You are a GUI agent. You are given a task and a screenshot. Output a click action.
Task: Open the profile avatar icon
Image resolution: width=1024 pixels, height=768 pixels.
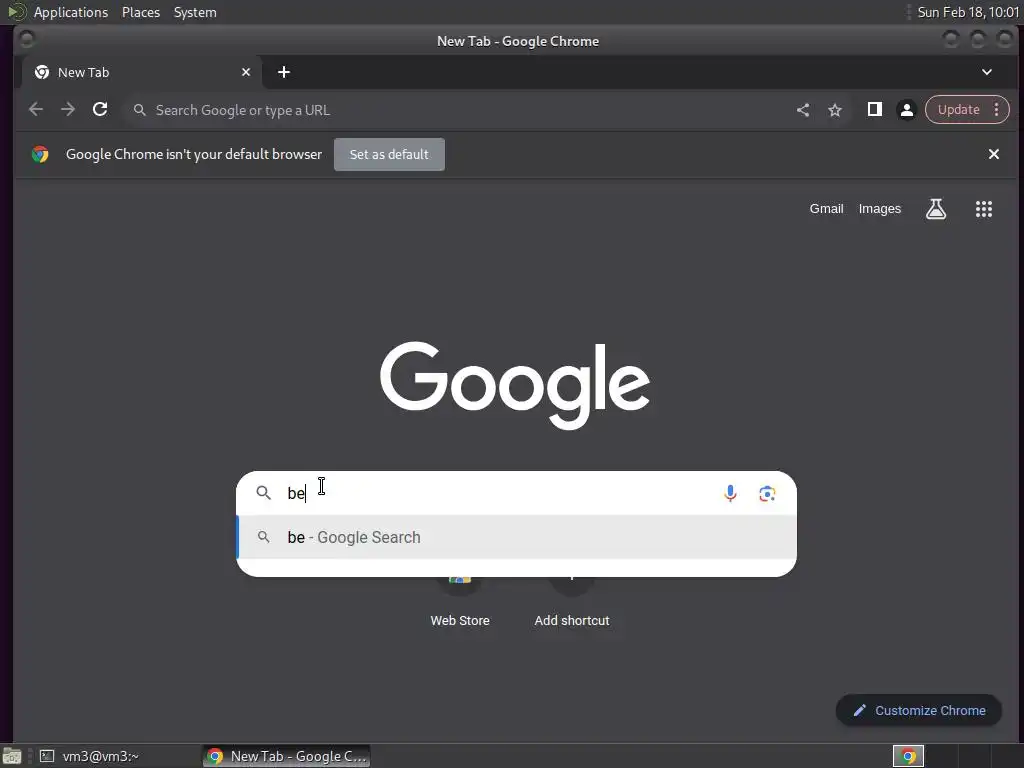tap(906, 110)
